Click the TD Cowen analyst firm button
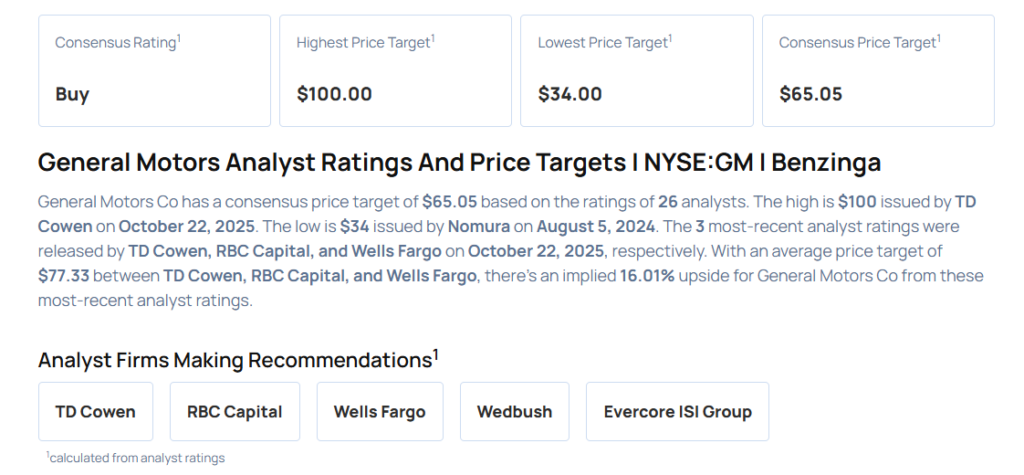Image resolution: width=1024 pixels, height=475 pixels. pyautogui.click(x=96, y=411)
